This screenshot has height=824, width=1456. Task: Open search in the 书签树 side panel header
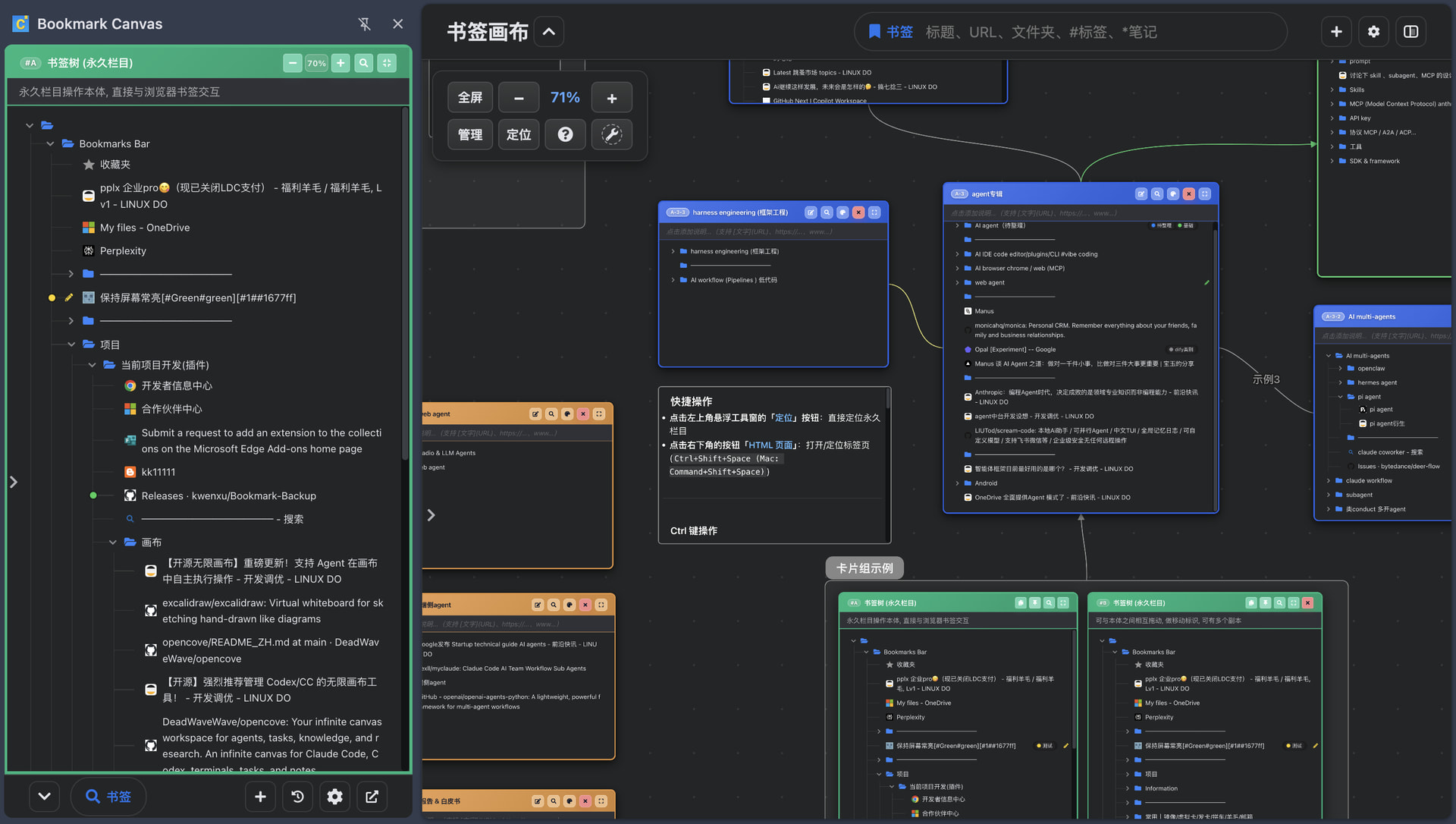click(x=364, y=63)
